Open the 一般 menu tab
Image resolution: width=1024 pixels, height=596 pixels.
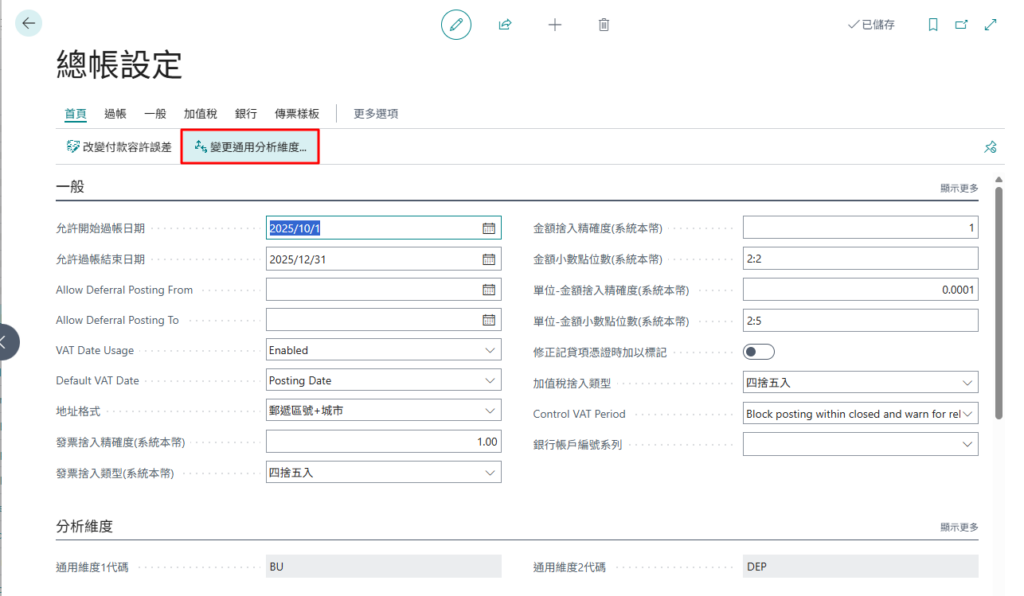coord(155,114)
